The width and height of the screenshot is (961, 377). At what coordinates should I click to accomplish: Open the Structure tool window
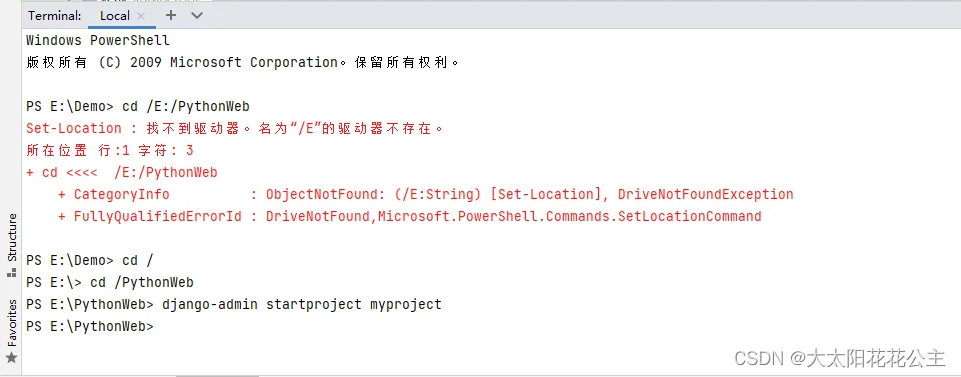click(11, 245)
